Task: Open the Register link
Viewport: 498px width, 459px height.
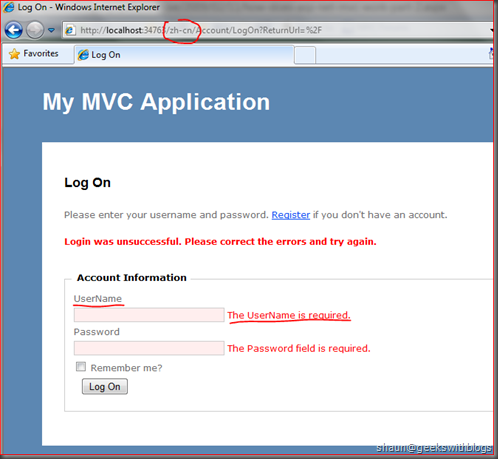Action: pyautogui.click(x=291, y=215)
